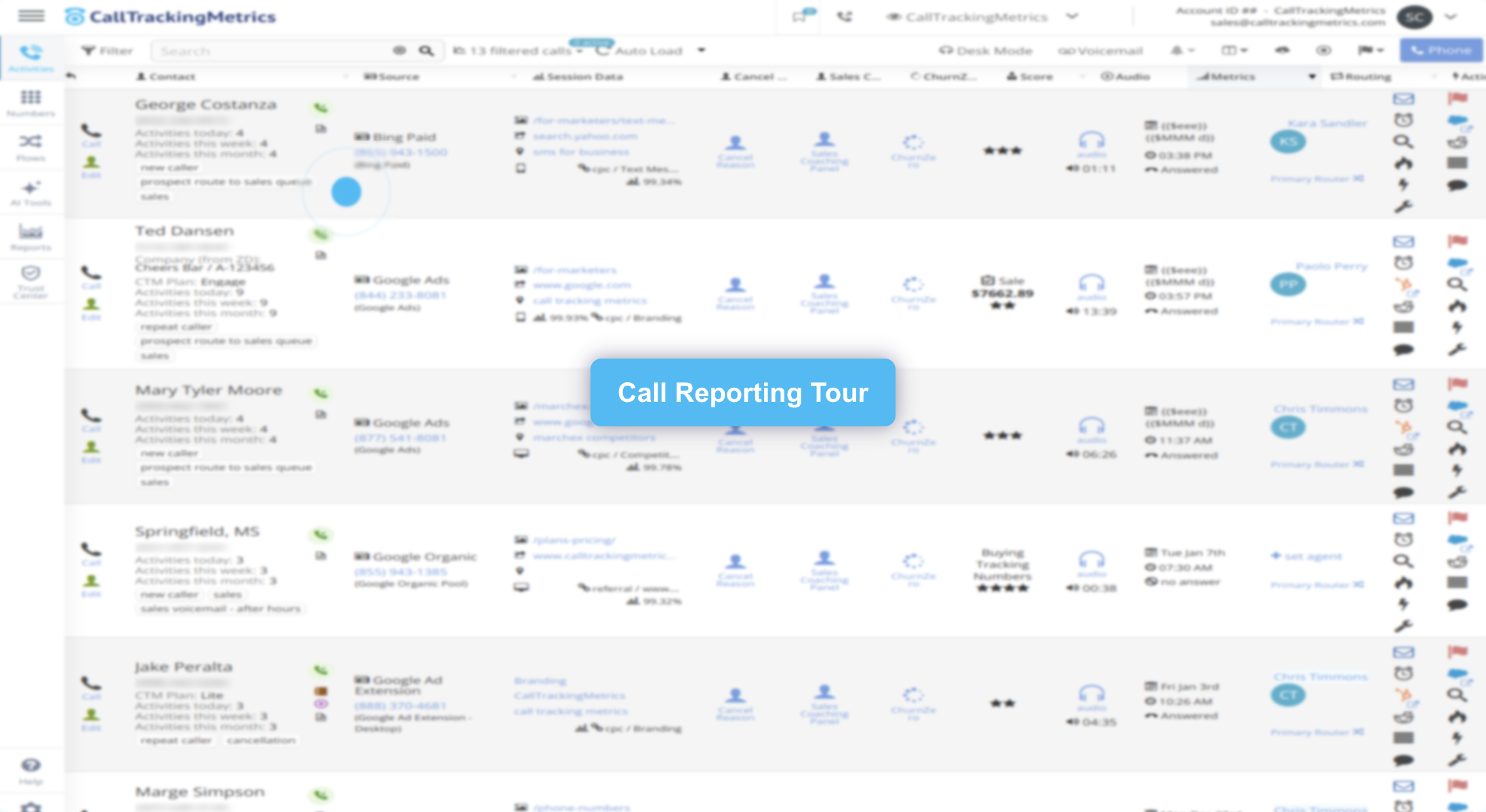1486x812 pixels.
Task: Play audio headphones for George Costanza call
Action: (1091, 140)
